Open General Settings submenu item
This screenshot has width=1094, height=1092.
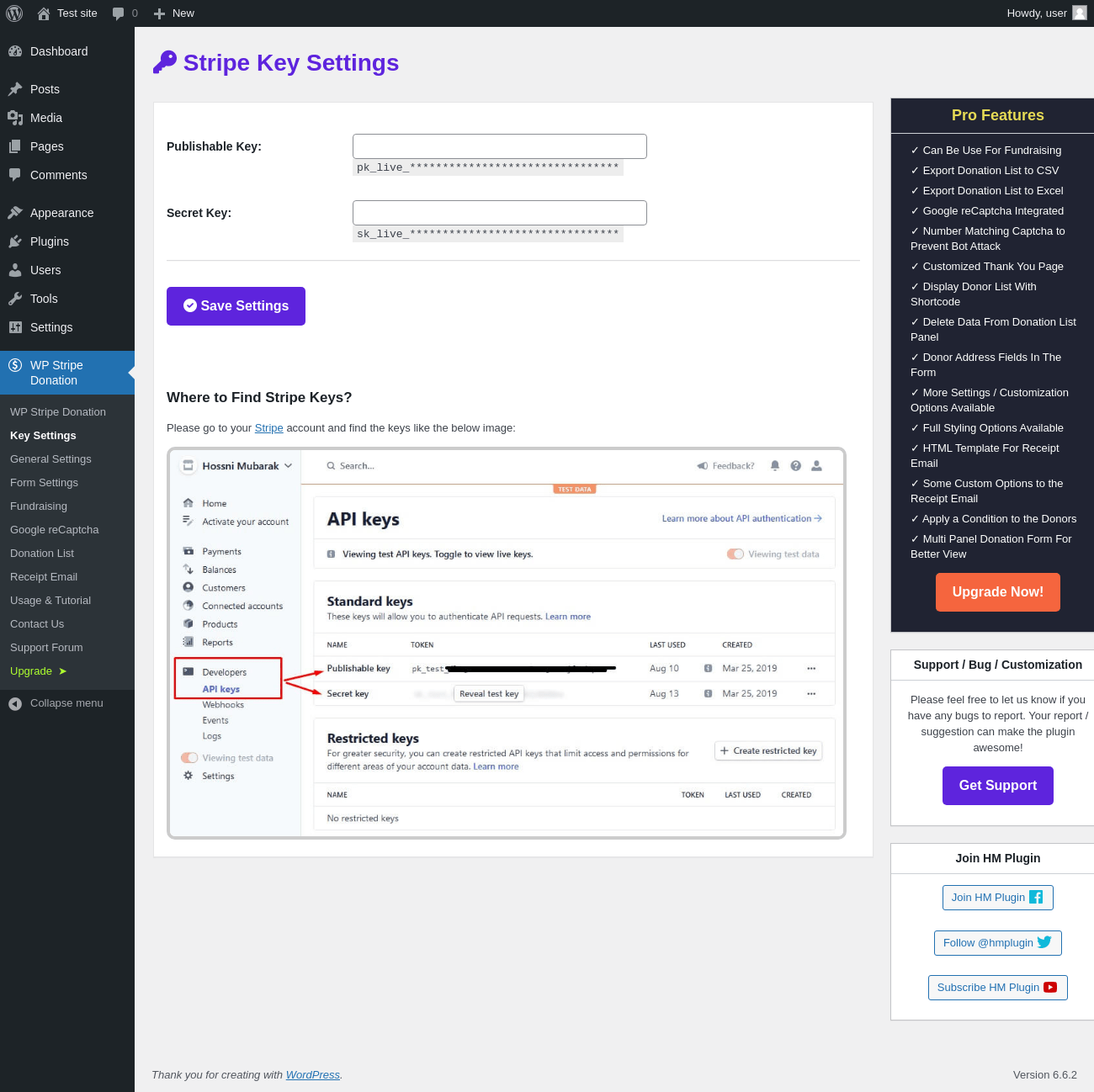(x=50, y=459)
